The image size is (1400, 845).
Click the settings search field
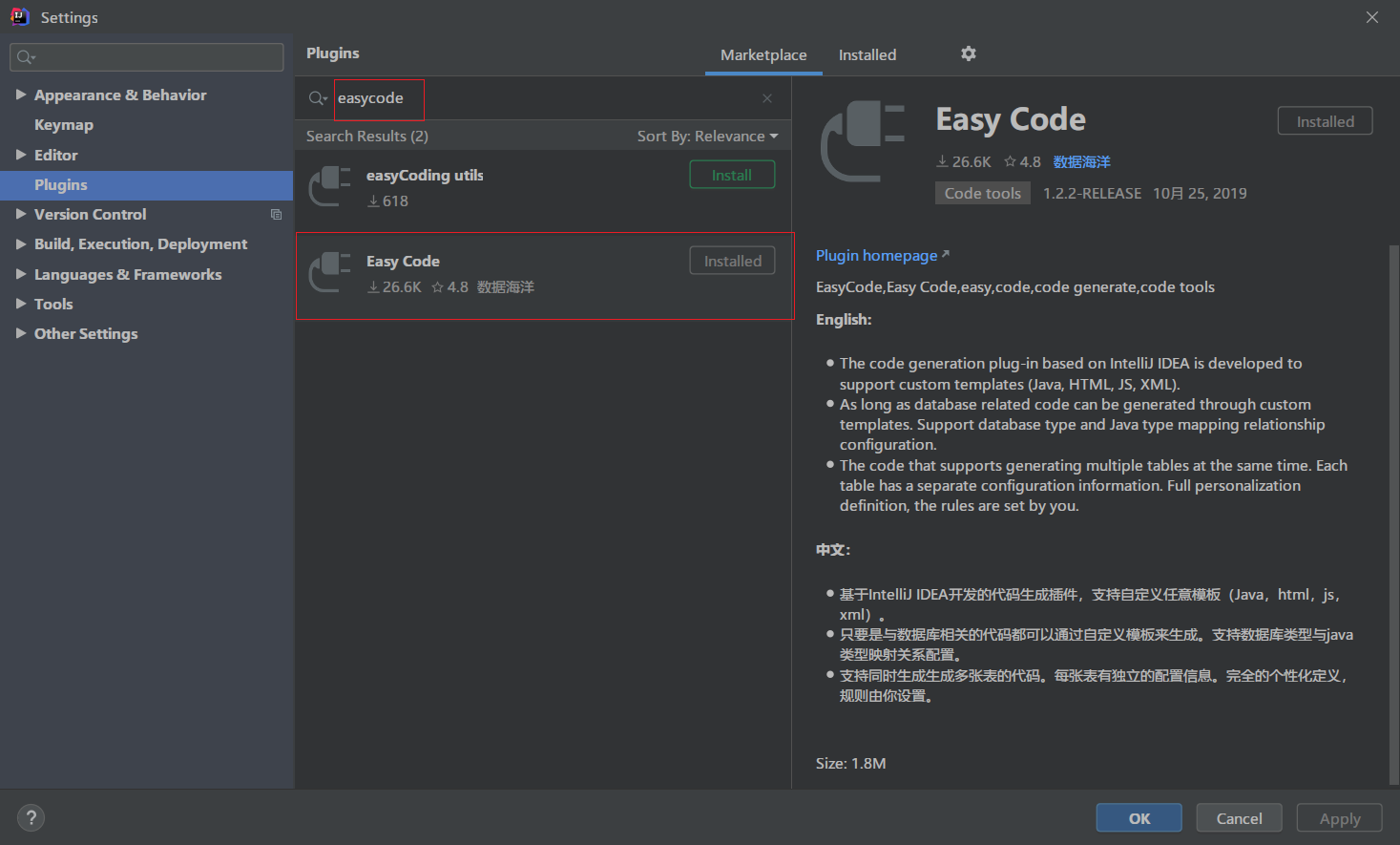[x=145, y=56]
